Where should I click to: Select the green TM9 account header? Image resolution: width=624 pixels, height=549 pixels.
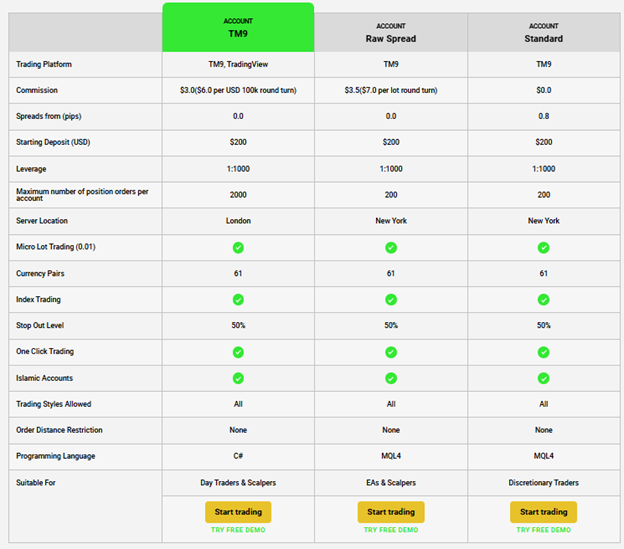tap(238, 27)
